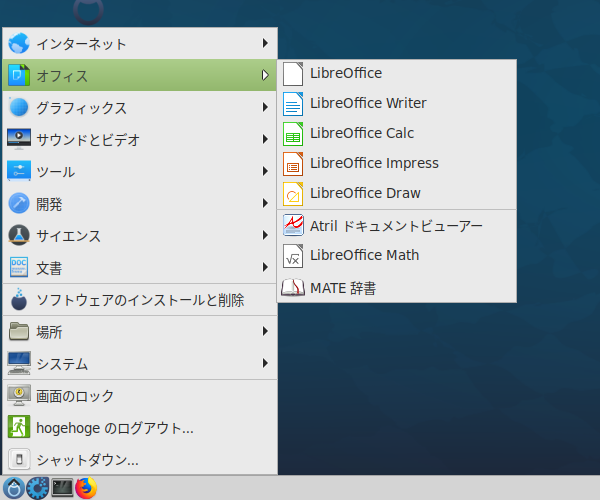This screenshot has width=600, height=500.
Task: Select シャットダウン... entry
Action: tap(140, 459)
